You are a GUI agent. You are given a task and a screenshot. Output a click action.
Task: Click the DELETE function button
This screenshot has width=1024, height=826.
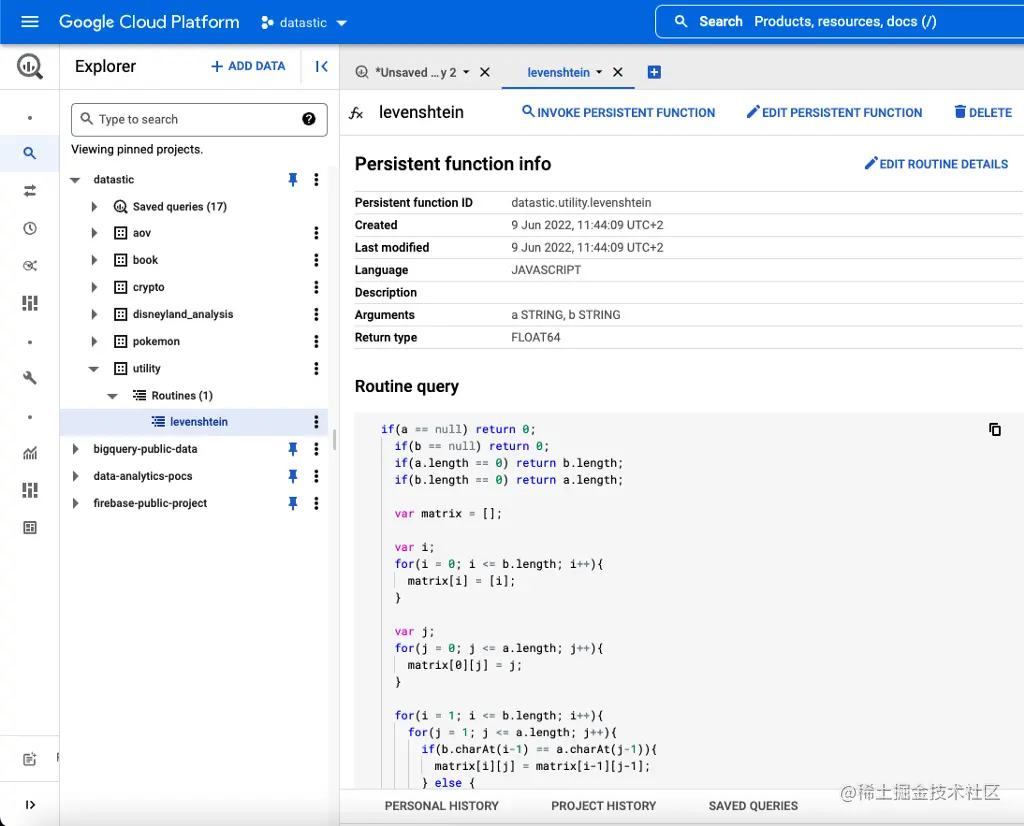pos(983,112)
